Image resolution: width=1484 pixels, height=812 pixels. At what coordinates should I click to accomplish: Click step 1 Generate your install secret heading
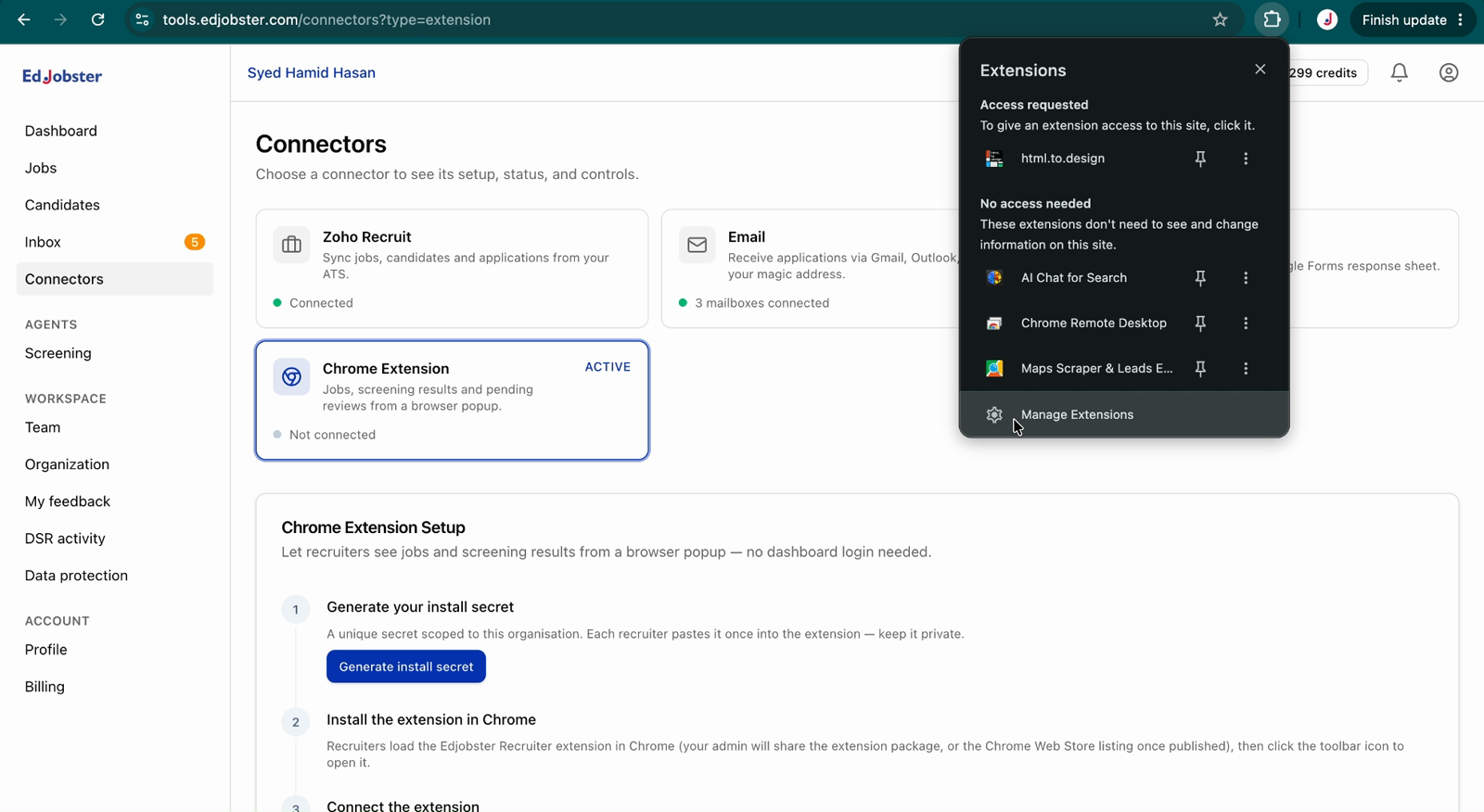pyautogui.click(x=420, y=607)
